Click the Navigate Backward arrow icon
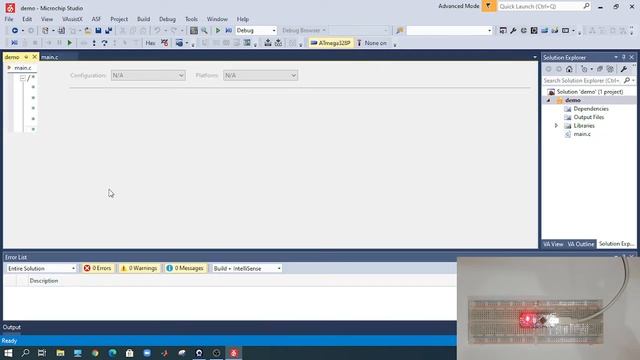This screenshot has height=360, width=640. point(15,31)
